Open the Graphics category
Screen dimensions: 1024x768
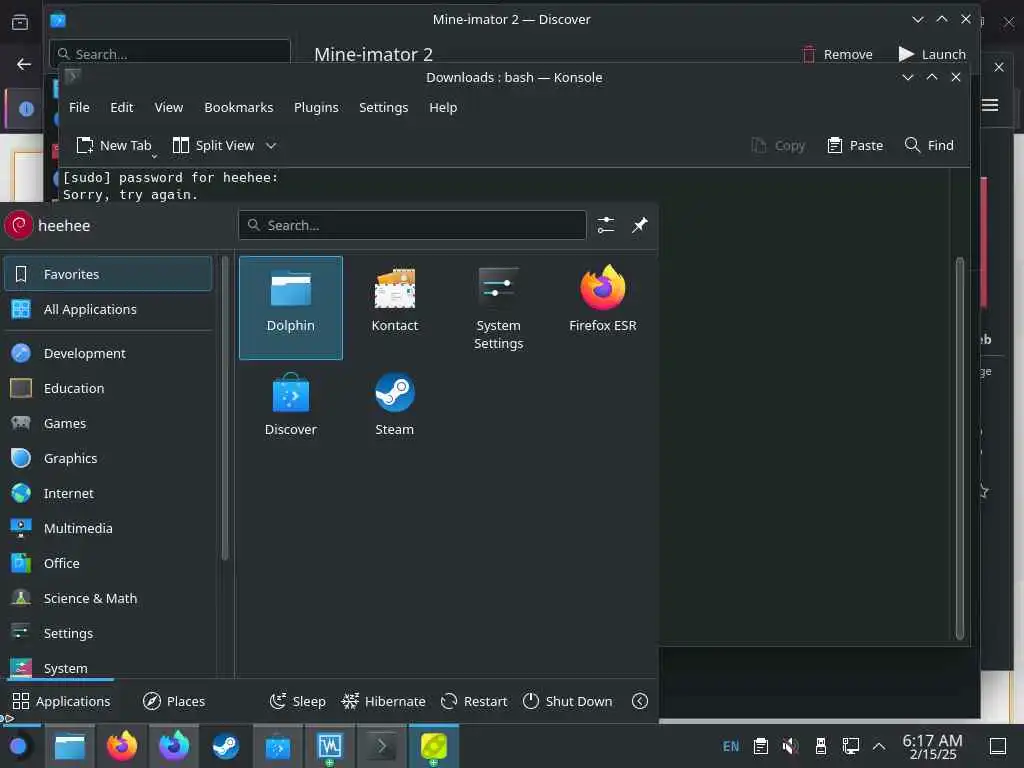pos(108,458)
